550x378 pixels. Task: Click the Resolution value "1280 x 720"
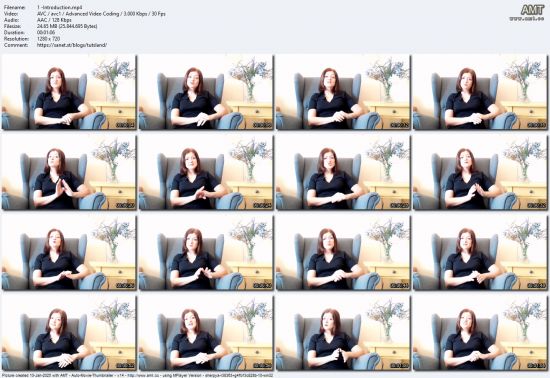coord(48,39)
